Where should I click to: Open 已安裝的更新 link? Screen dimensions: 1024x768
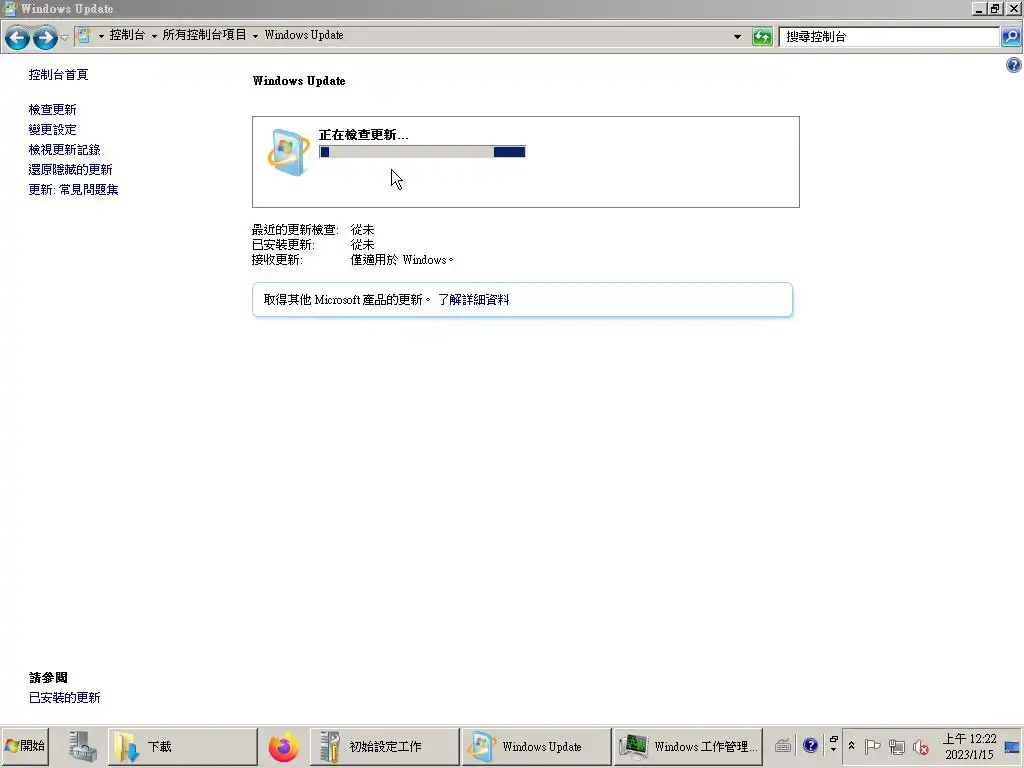[64, 697]
